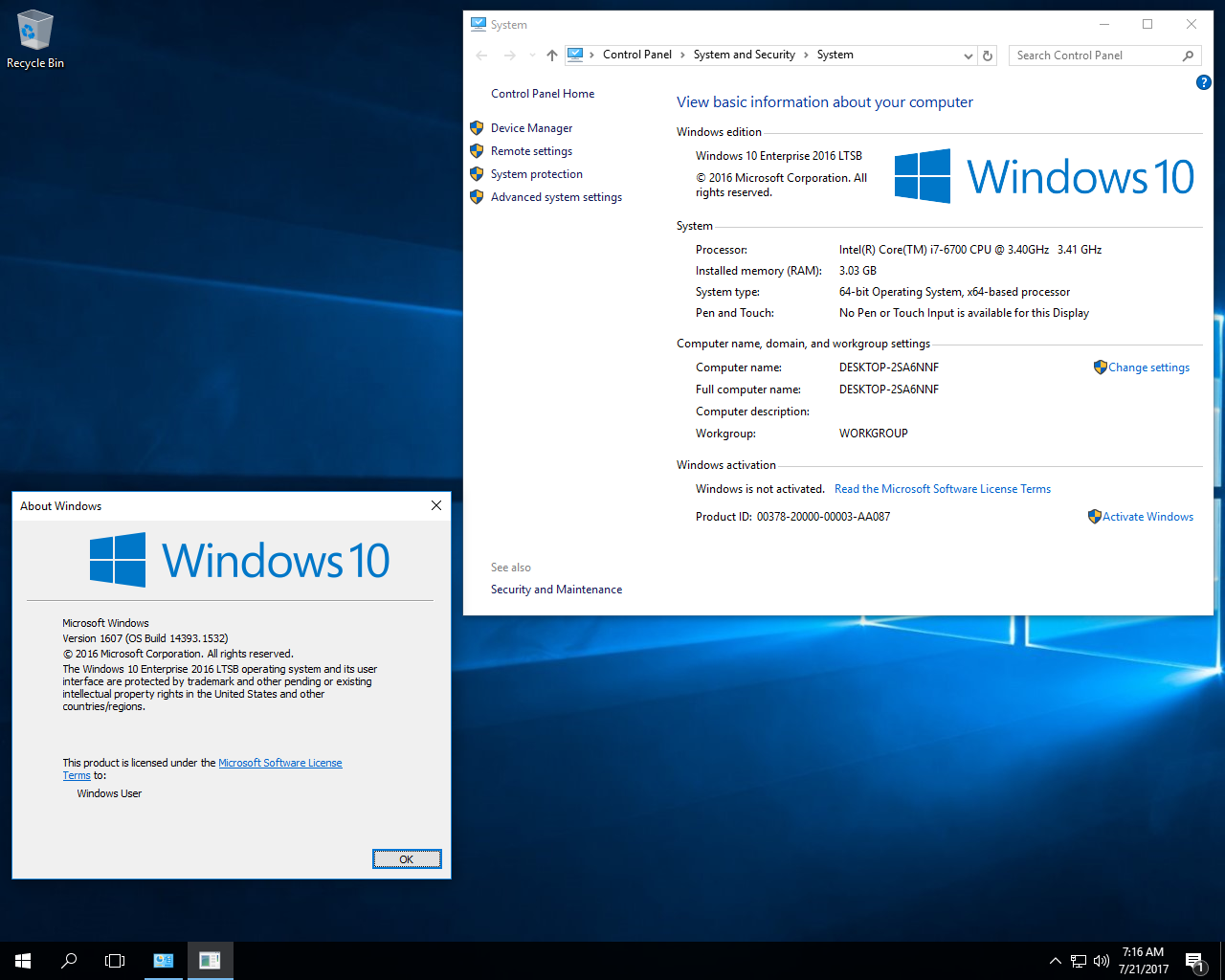The height and width of the screenshot is (980, 1225).
Task: Open System protection link
Action: tap(536, 174)
